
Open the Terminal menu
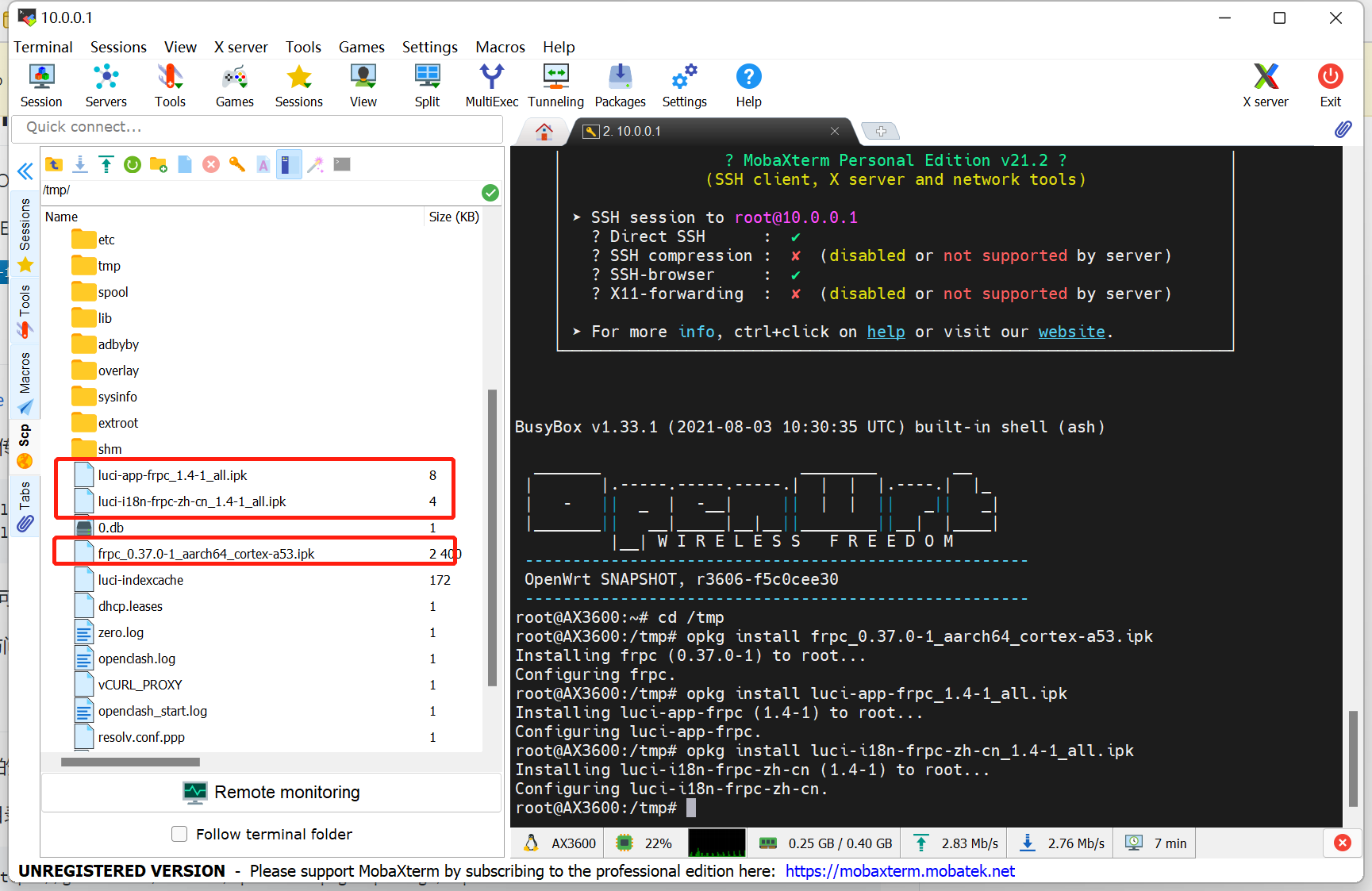(43, 47)
